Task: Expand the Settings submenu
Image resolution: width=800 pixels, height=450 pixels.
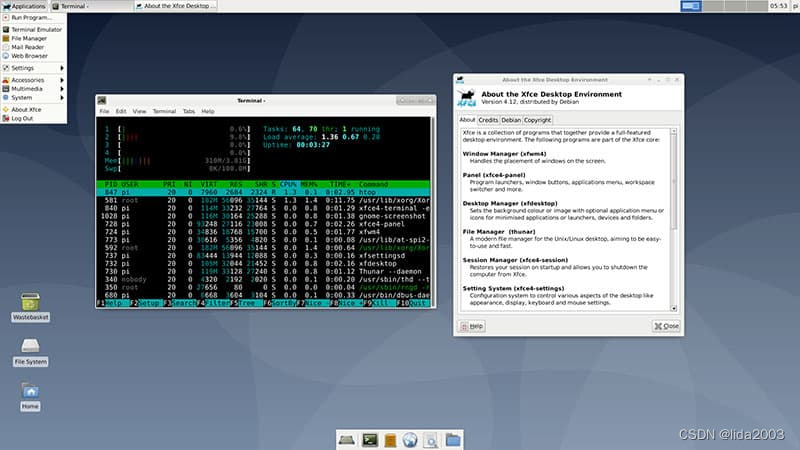Action: (x=33, y=68)
